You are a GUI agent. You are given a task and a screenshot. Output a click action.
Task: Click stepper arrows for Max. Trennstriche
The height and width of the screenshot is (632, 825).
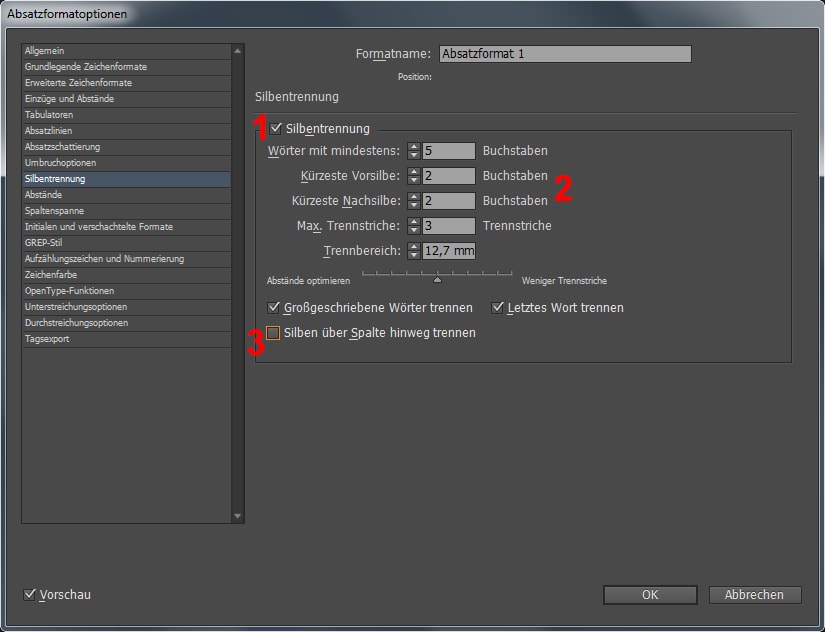[414, 226]
